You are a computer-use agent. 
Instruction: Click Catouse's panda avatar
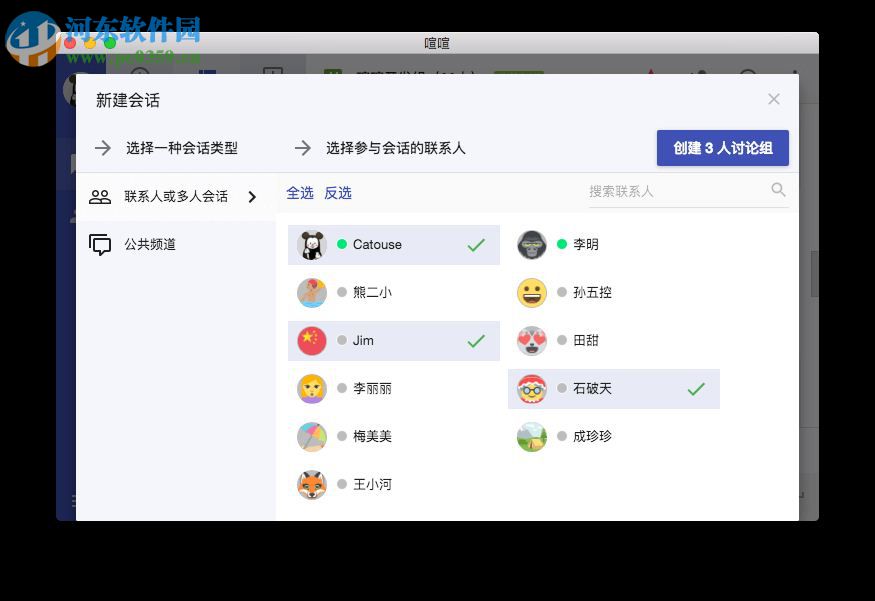312,244
